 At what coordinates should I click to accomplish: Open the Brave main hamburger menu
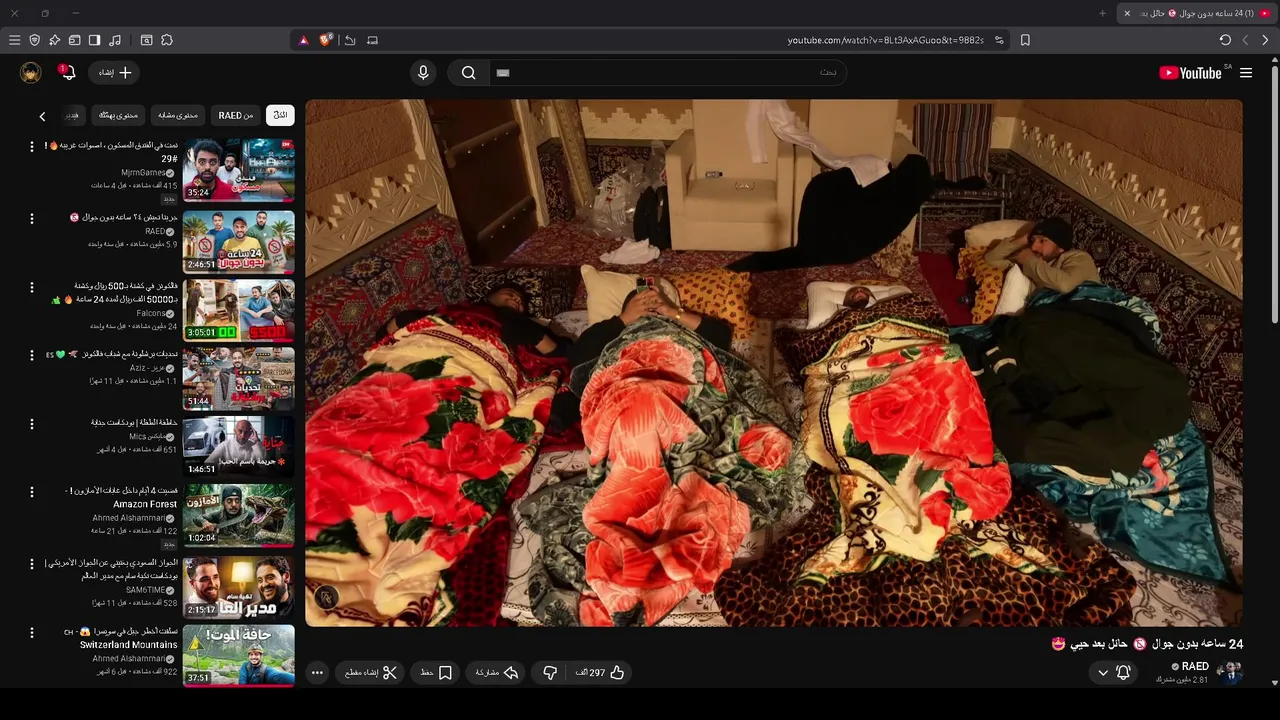point(14,40)
